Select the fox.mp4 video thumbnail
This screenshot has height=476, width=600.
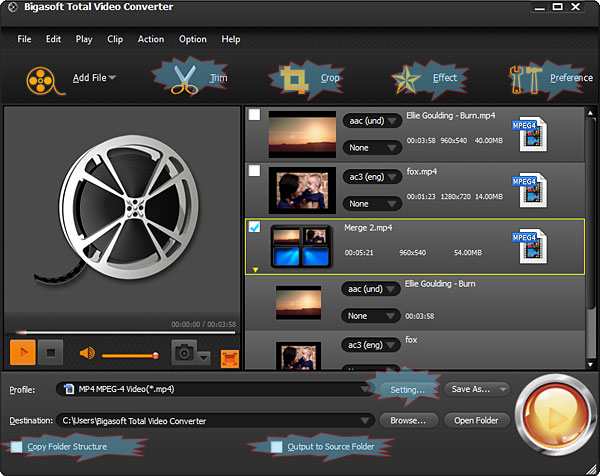click(x=302, y=190)
